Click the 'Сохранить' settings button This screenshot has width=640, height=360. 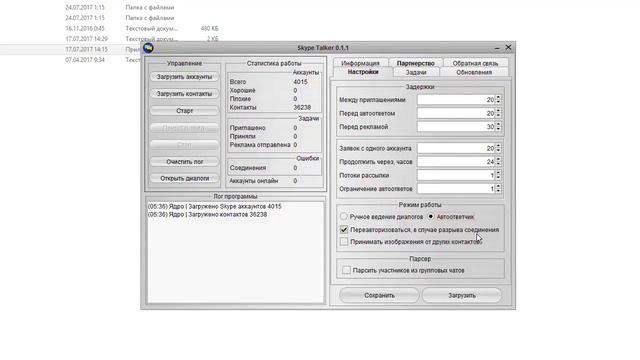379,295
